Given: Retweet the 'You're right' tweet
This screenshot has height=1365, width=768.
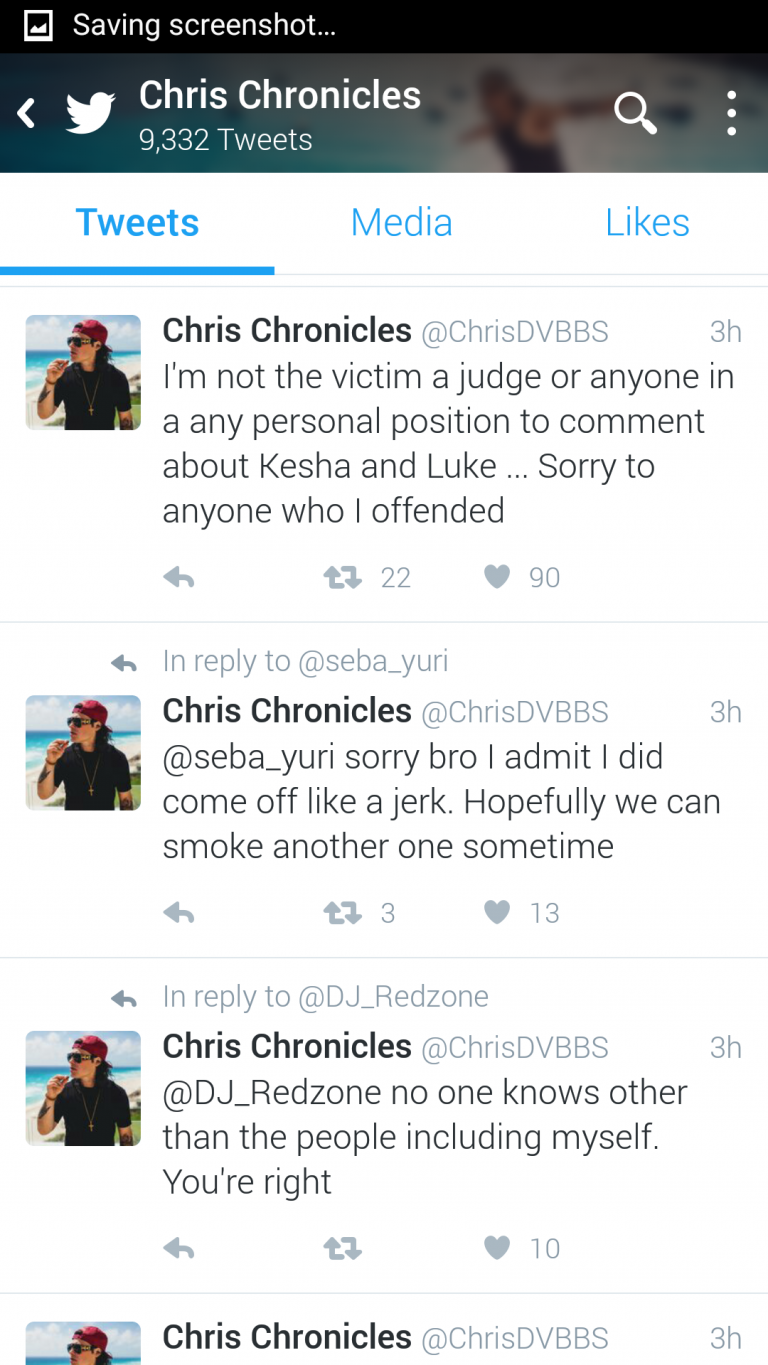Looking at the screenshot, I should click(342, 1248).
